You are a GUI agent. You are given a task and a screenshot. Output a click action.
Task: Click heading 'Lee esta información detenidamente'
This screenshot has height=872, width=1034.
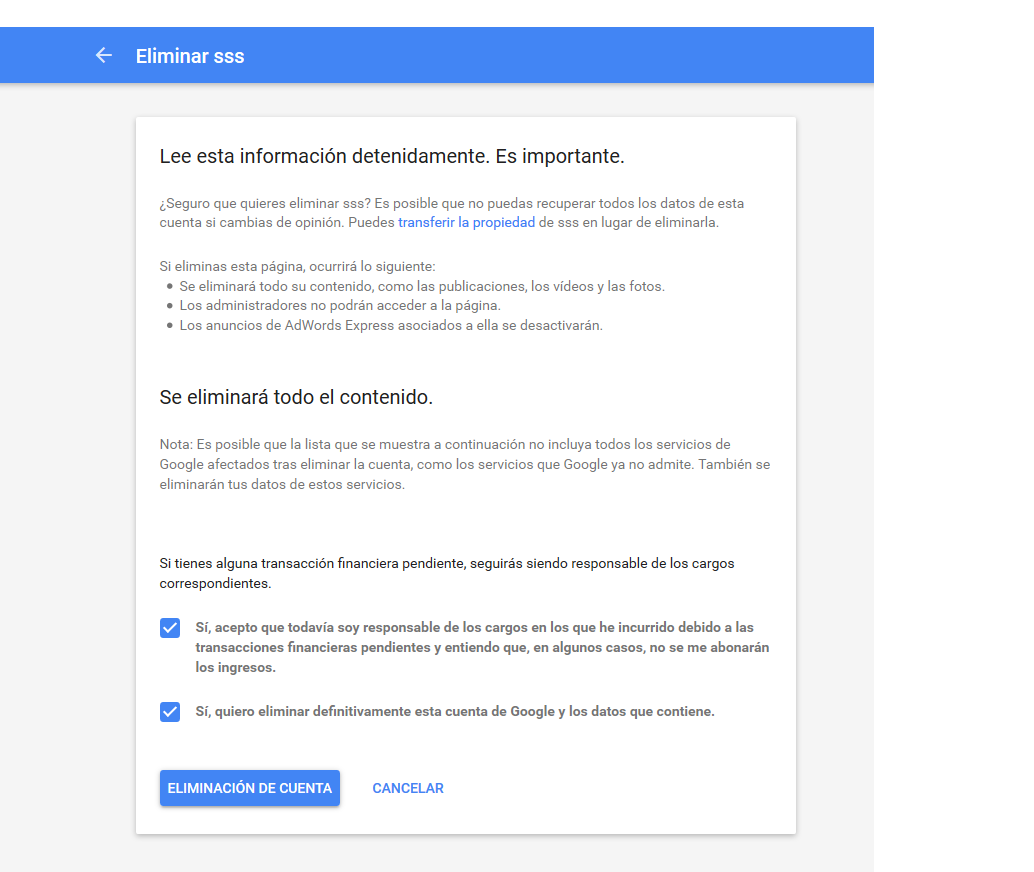click(x=392, y=156)
